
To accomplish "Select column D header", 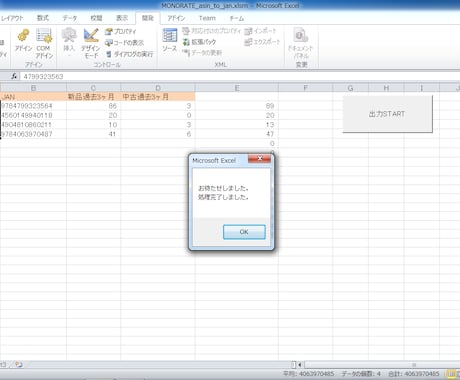I will click(158, 88).
